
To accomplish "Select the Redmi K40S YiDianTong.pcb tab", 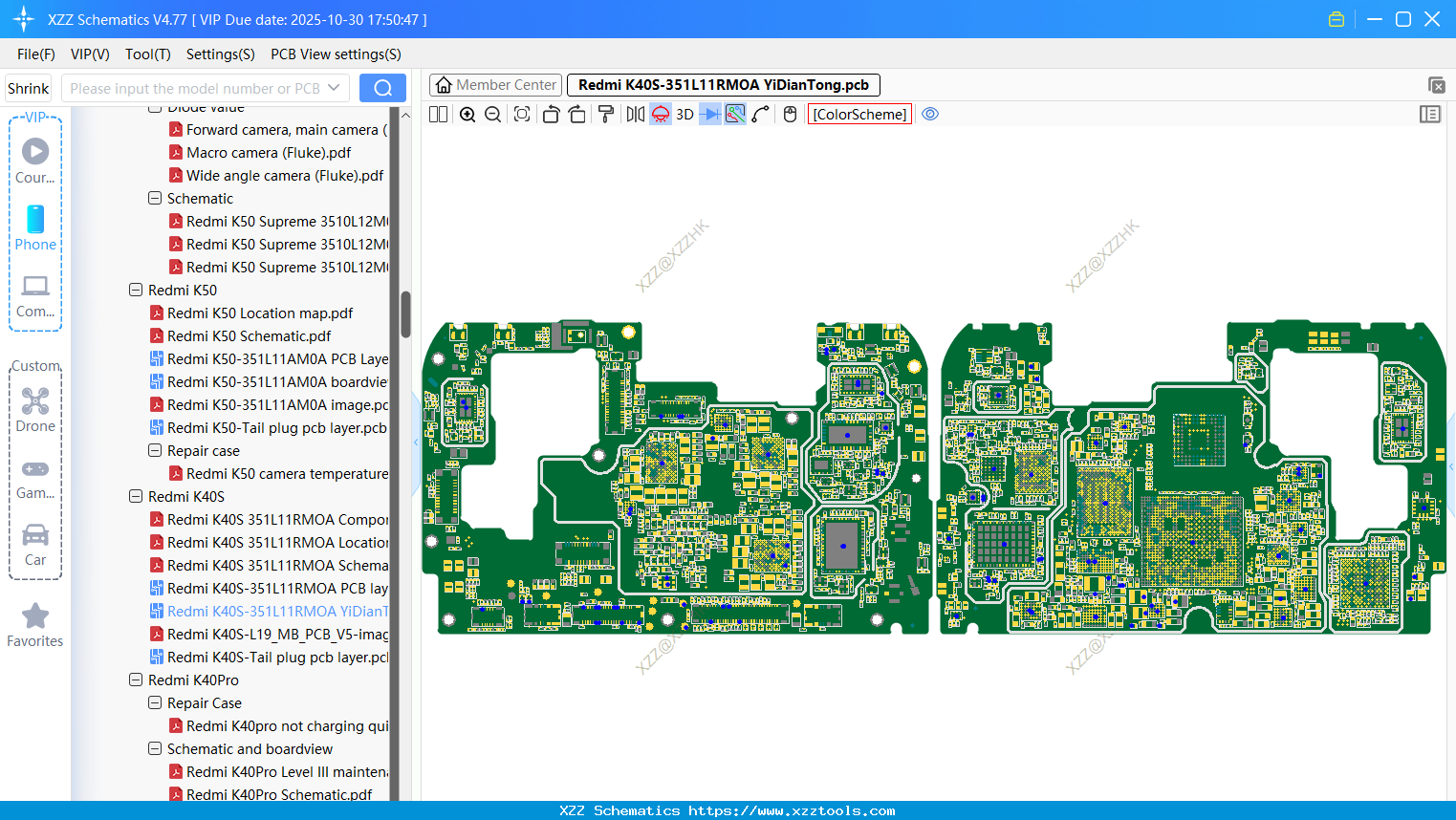I will pos(724,84).
